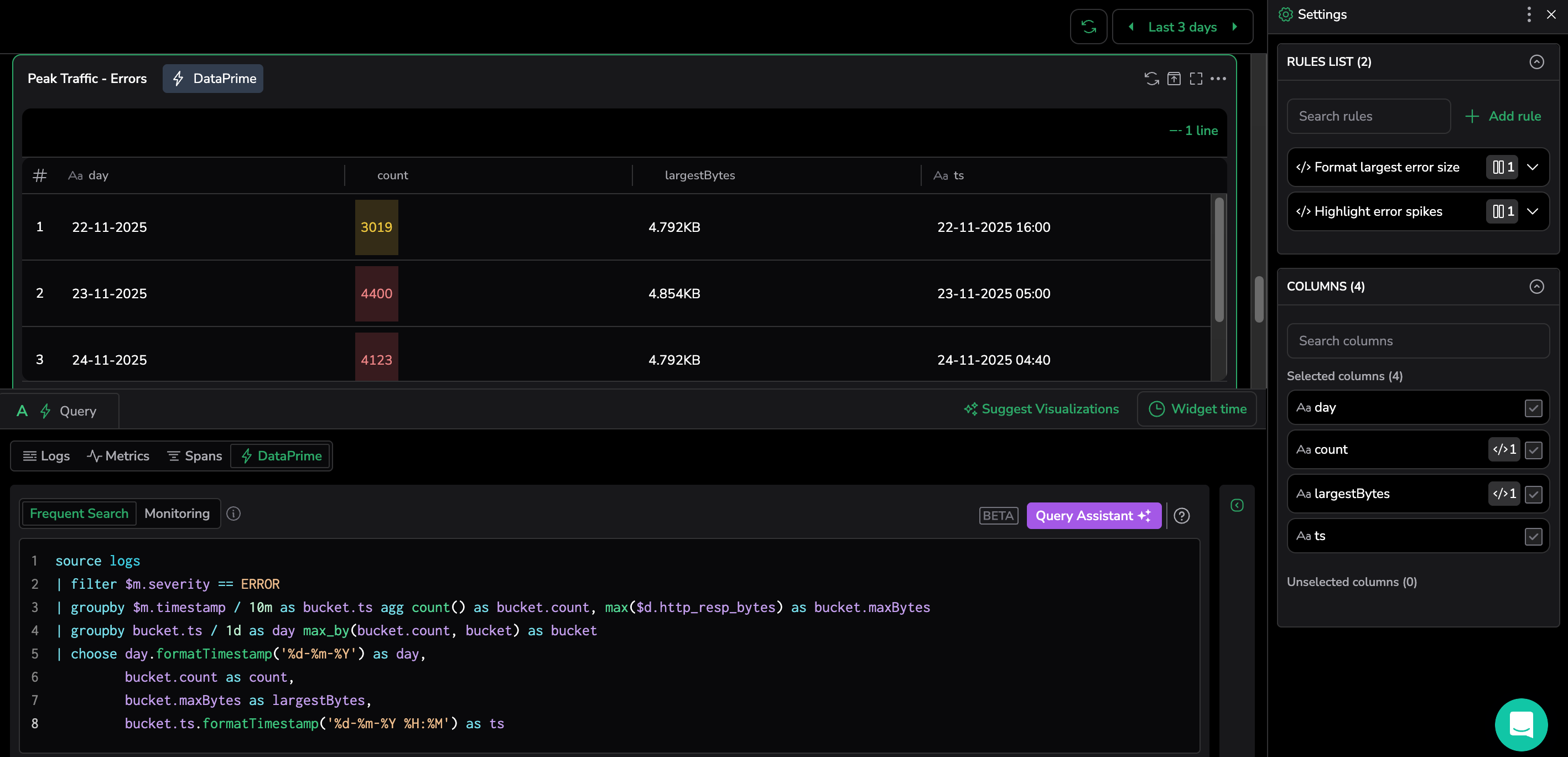The image size is (1568, 757).
Task: Uncheck the largestBytes column checkbox
Action: tap(1533, 494)
